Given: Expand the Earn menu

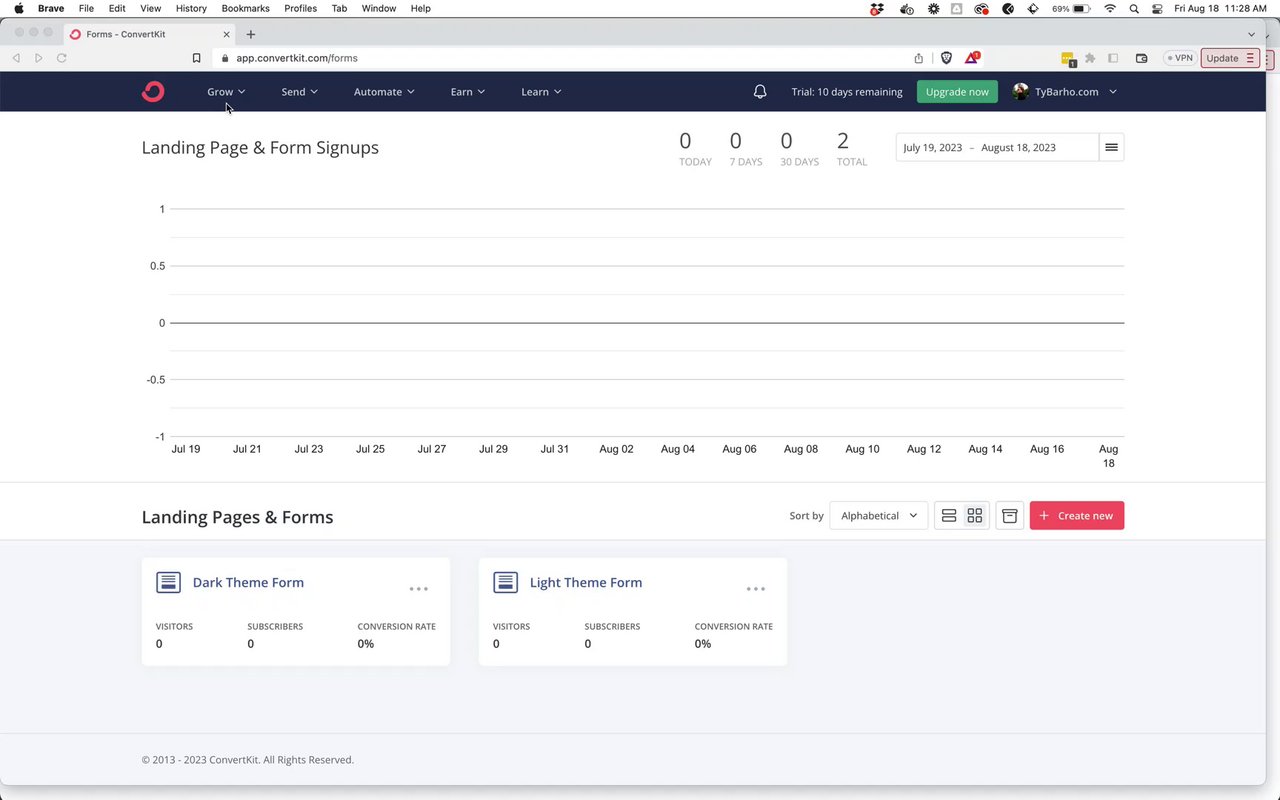Looking at the screenshot, I should 468,92.
